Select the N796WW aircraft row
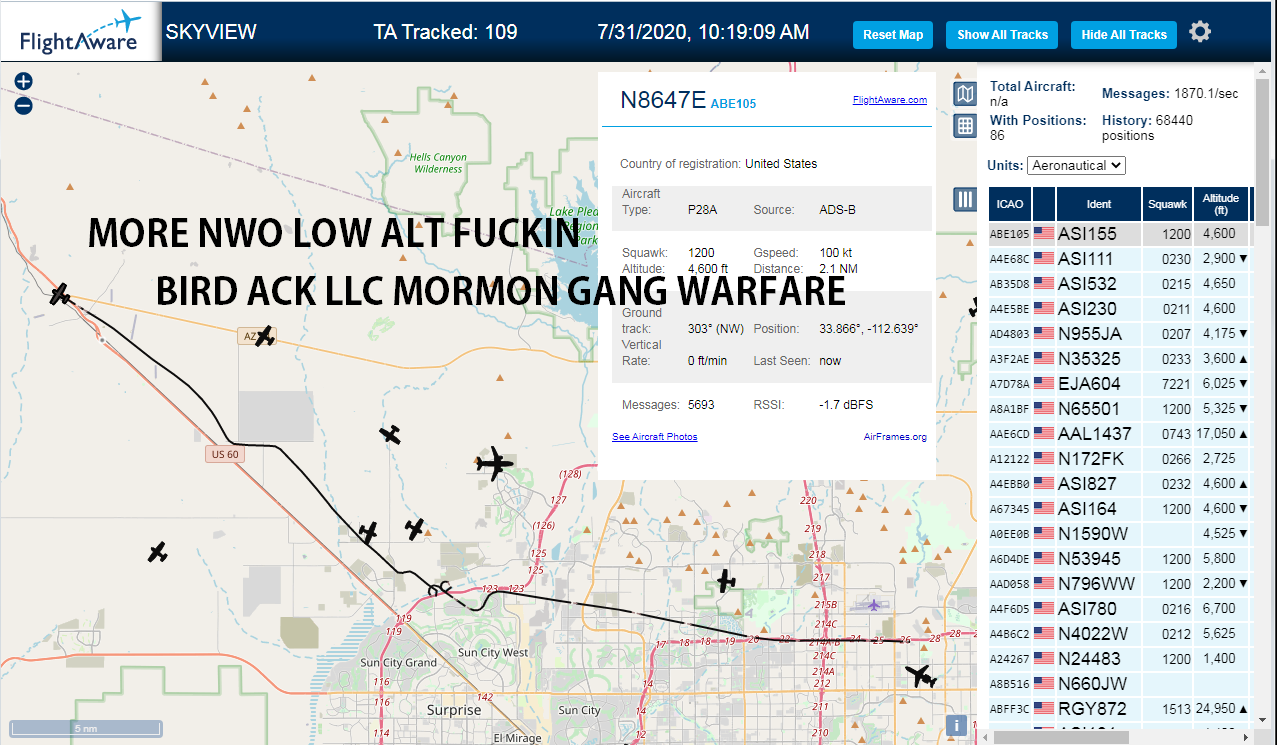 tap(1119, 584)
